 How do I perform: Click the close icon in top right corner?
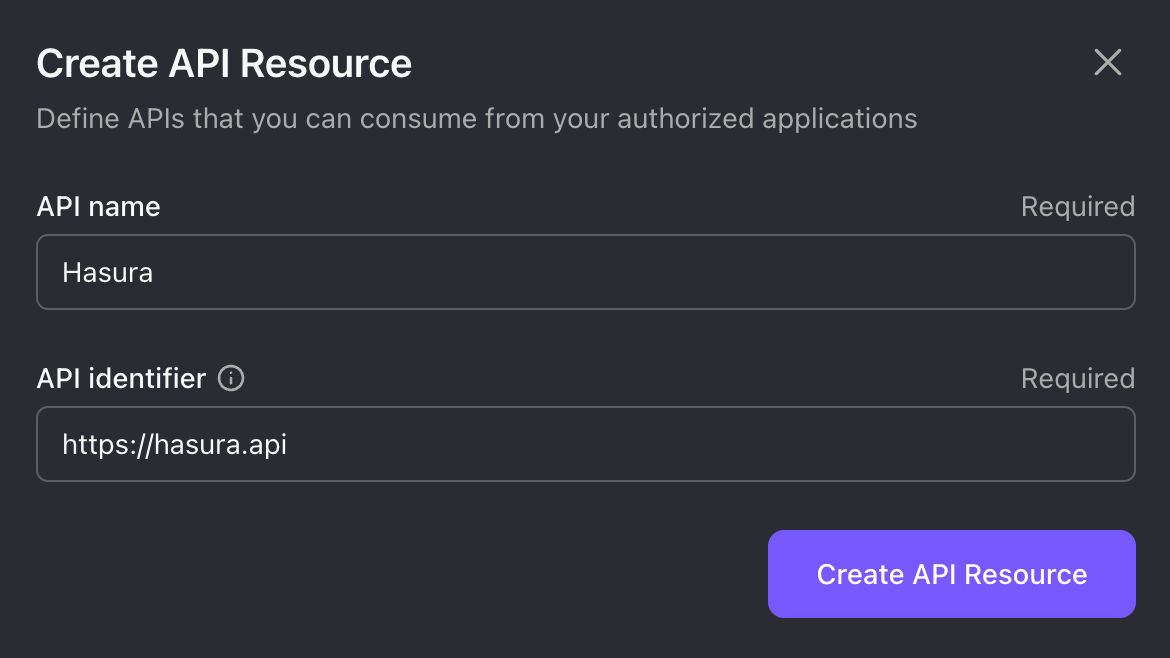pyautogui.click(x=1107, y=62)
